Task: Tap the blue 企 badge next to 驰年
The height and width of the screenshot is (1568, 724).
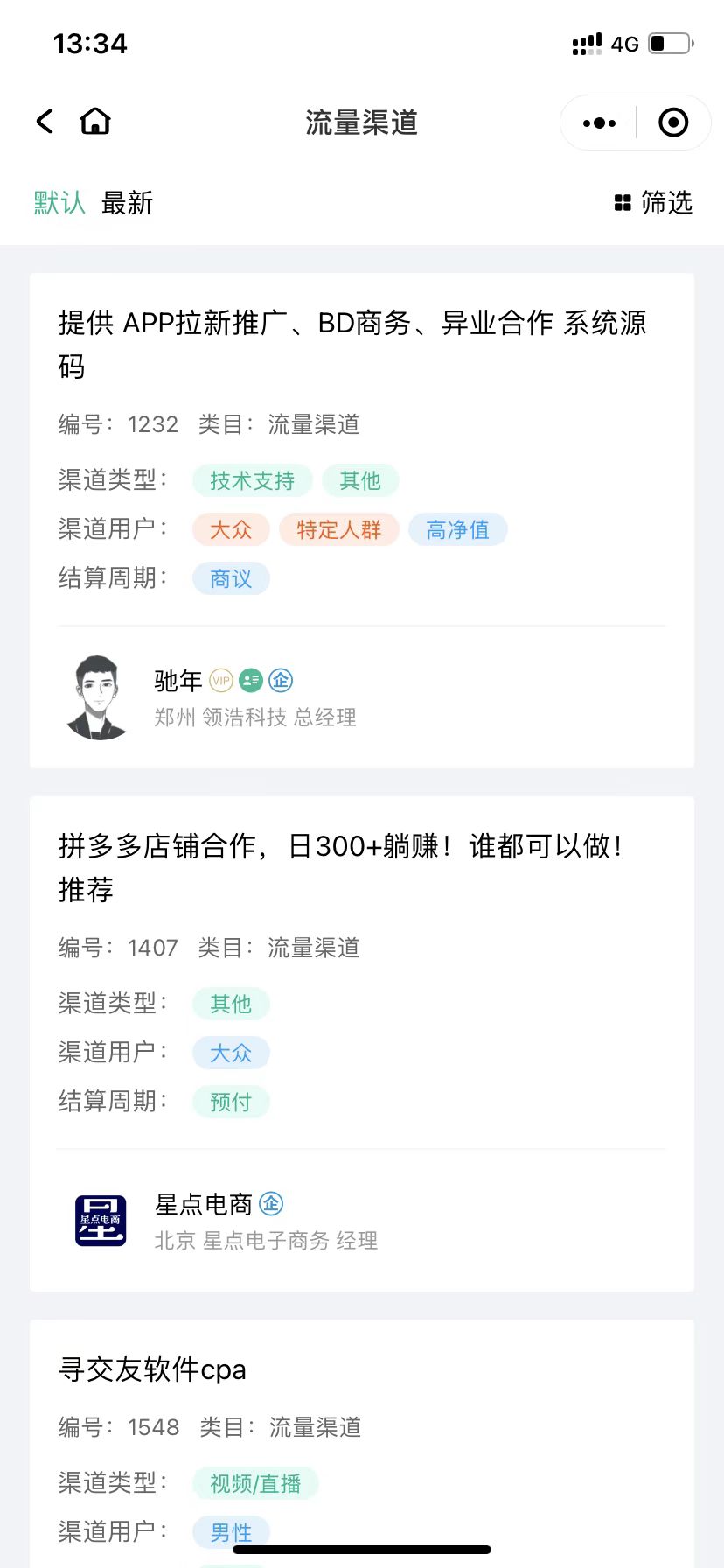Action: 281,680
